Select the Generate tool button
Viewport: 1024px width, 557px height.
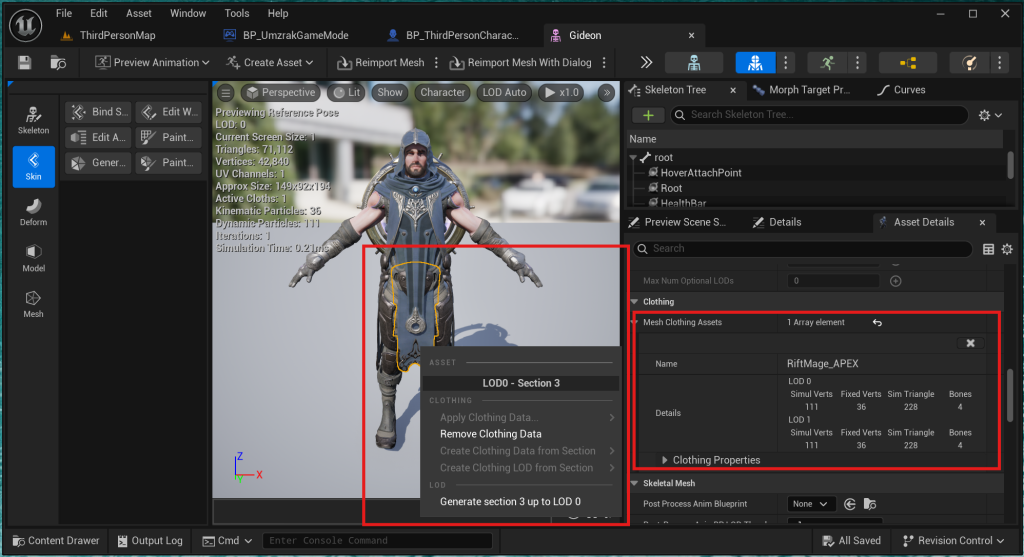[x=99, y=163]
